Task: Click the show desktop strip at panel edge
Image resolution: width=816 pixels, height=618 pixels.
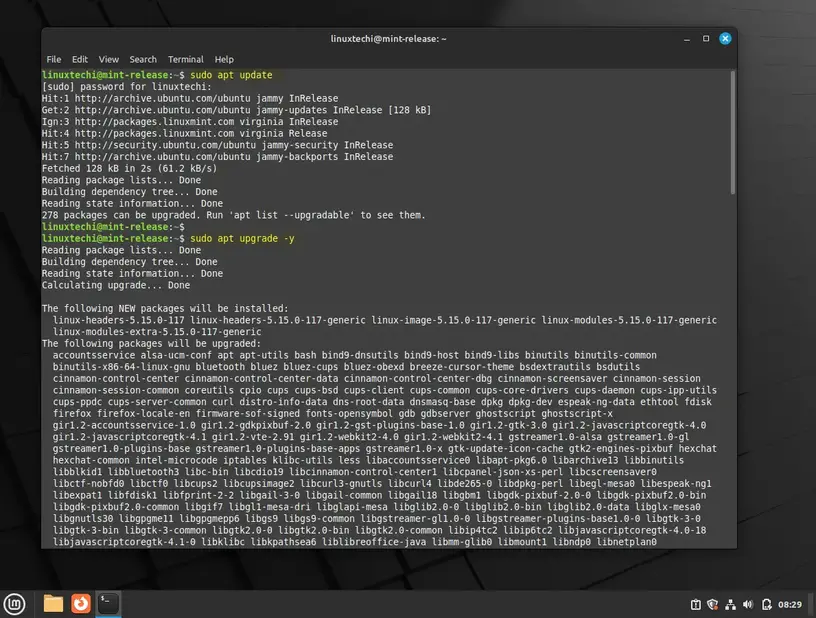Action: (811, 604)
